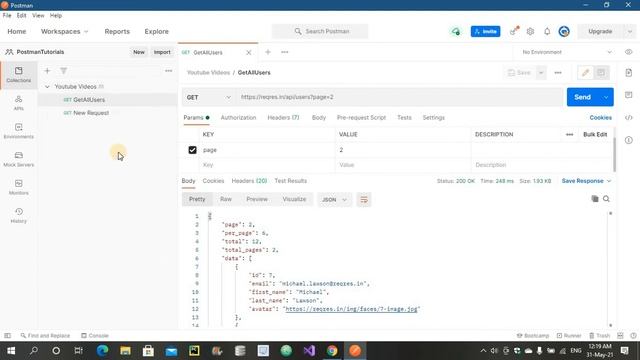The width and height of the screenshot is (640, 360).
Task: Open the Save Response dropdown
Action: [x=586, y=181]
